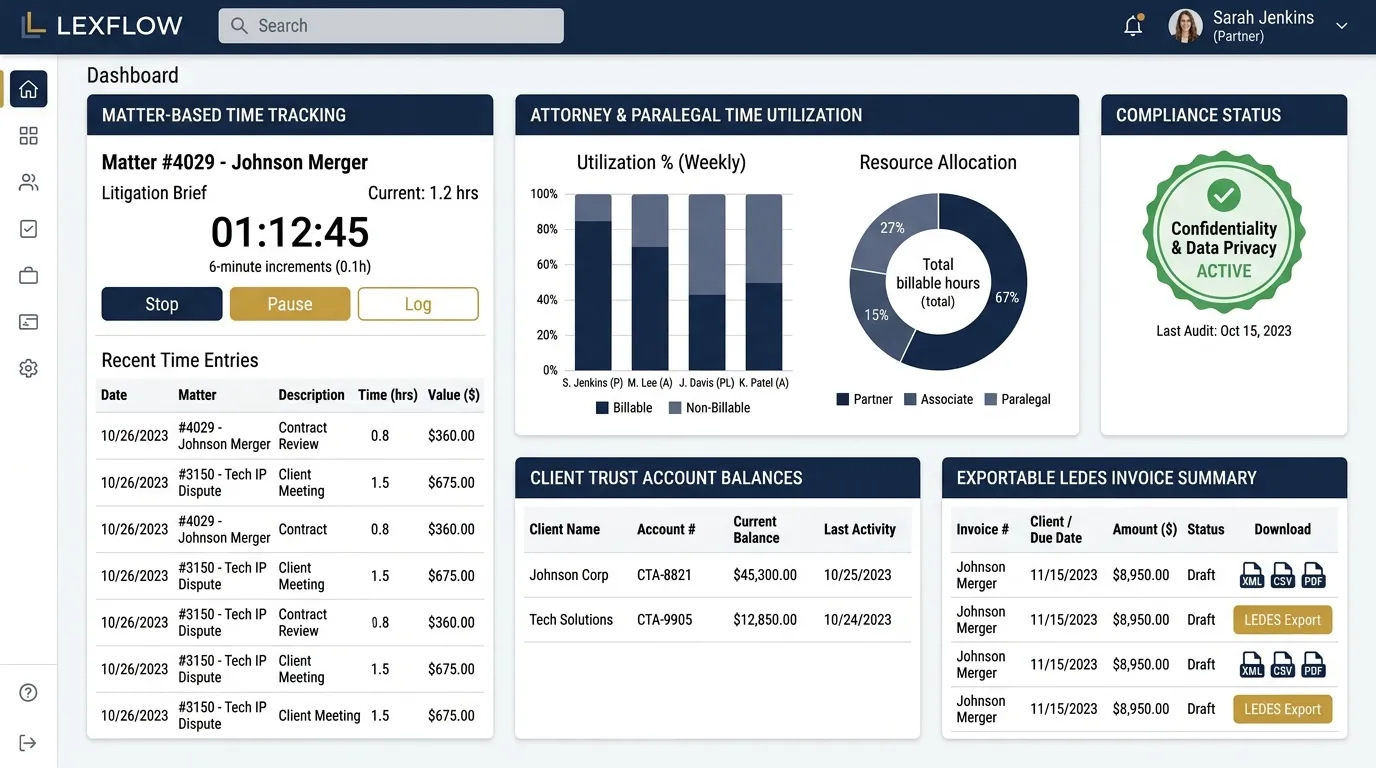Download CSV file in the third invoice row
Viewport: 1376px width, 768px height.
tap(1282, 664)
